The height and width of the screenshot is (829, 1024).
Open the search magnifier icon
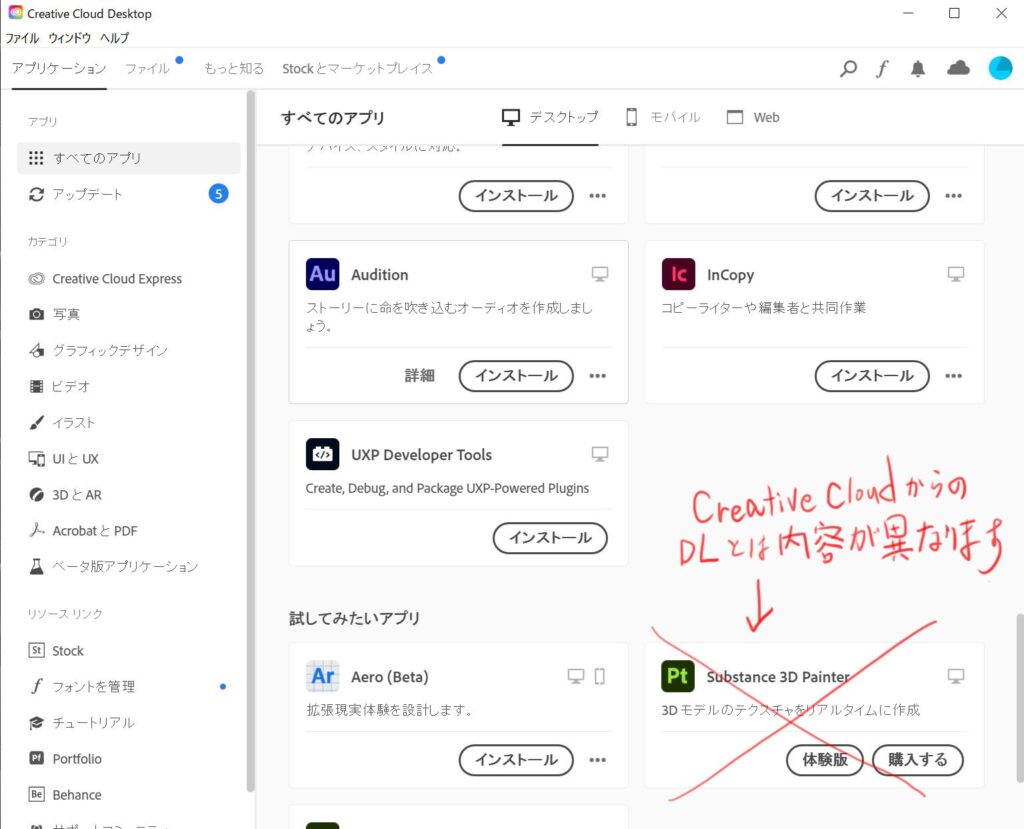pos(848,69)
